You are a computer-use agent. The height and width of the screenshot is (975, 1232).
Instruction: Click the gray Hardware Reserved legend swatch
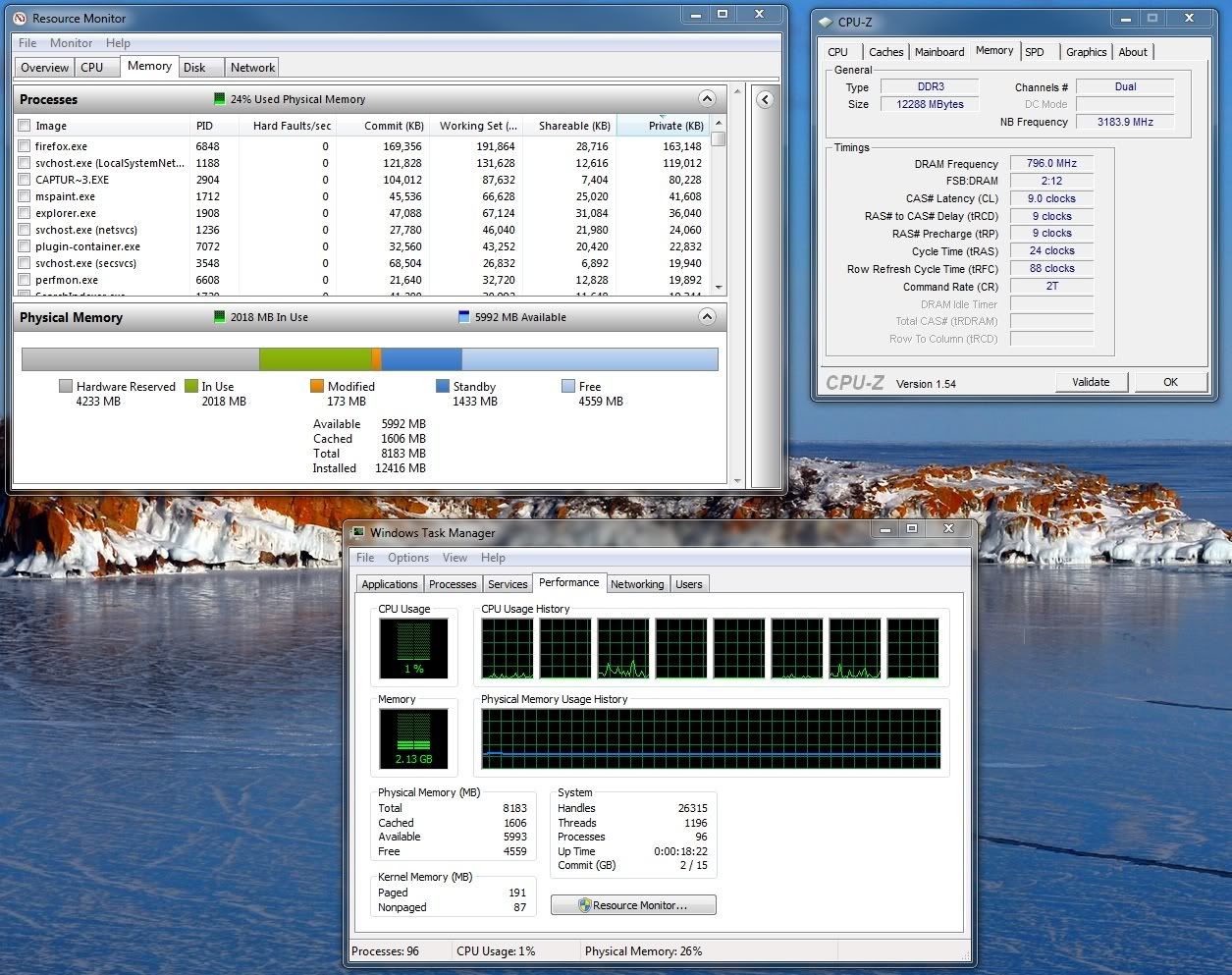tap(66, 387)
